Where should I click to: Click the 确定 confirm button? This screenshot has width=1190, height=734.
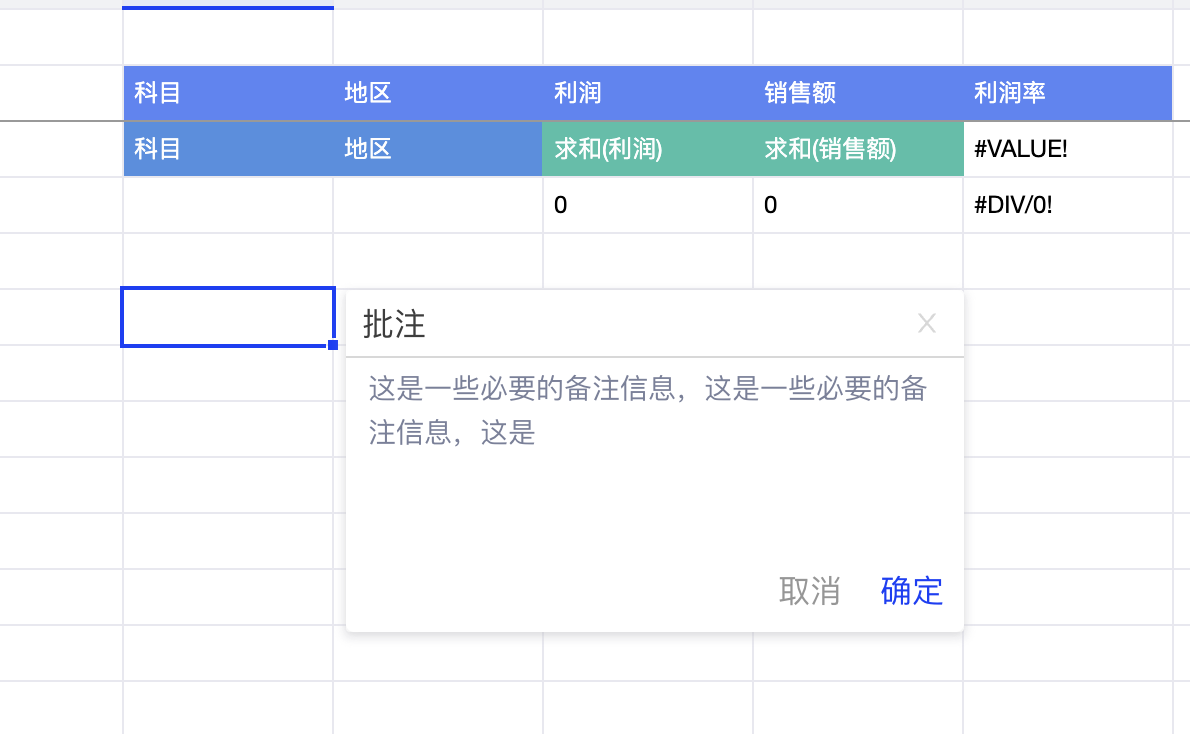(911, 591)
